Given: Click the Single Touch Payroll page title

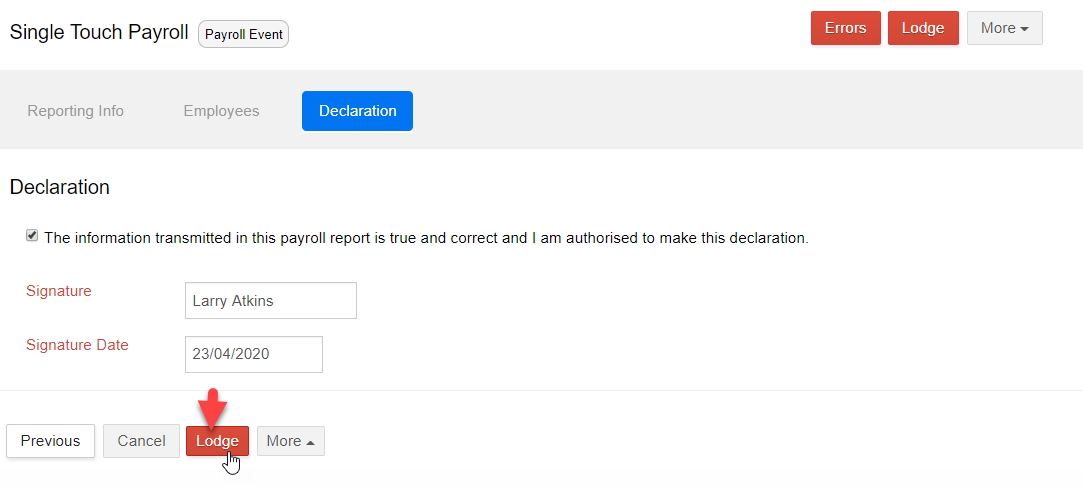Looking at the screenshot, I should [99, 32].
